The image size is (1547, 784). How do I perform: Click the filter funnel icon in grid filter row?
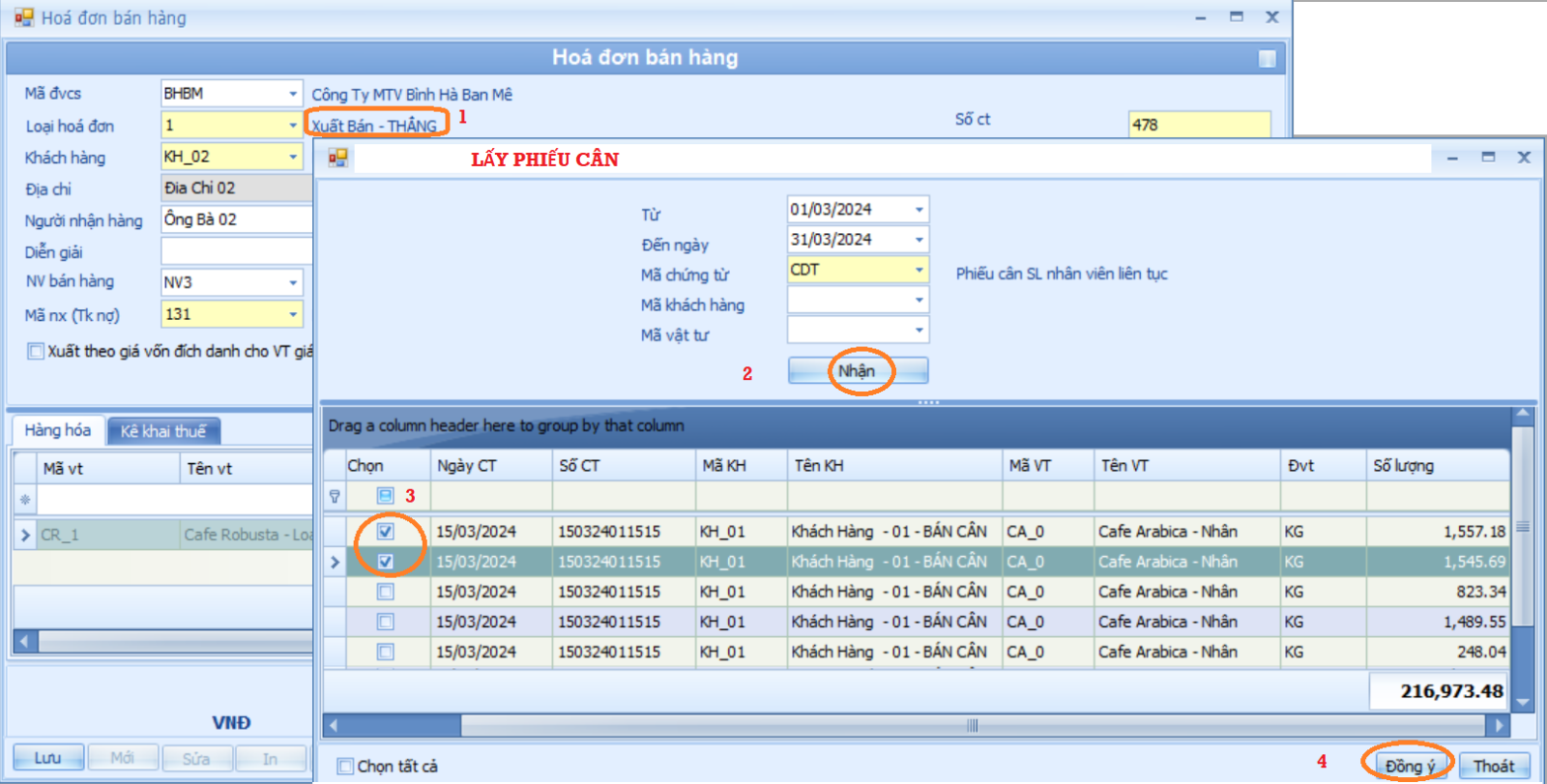tap(335, 496)
